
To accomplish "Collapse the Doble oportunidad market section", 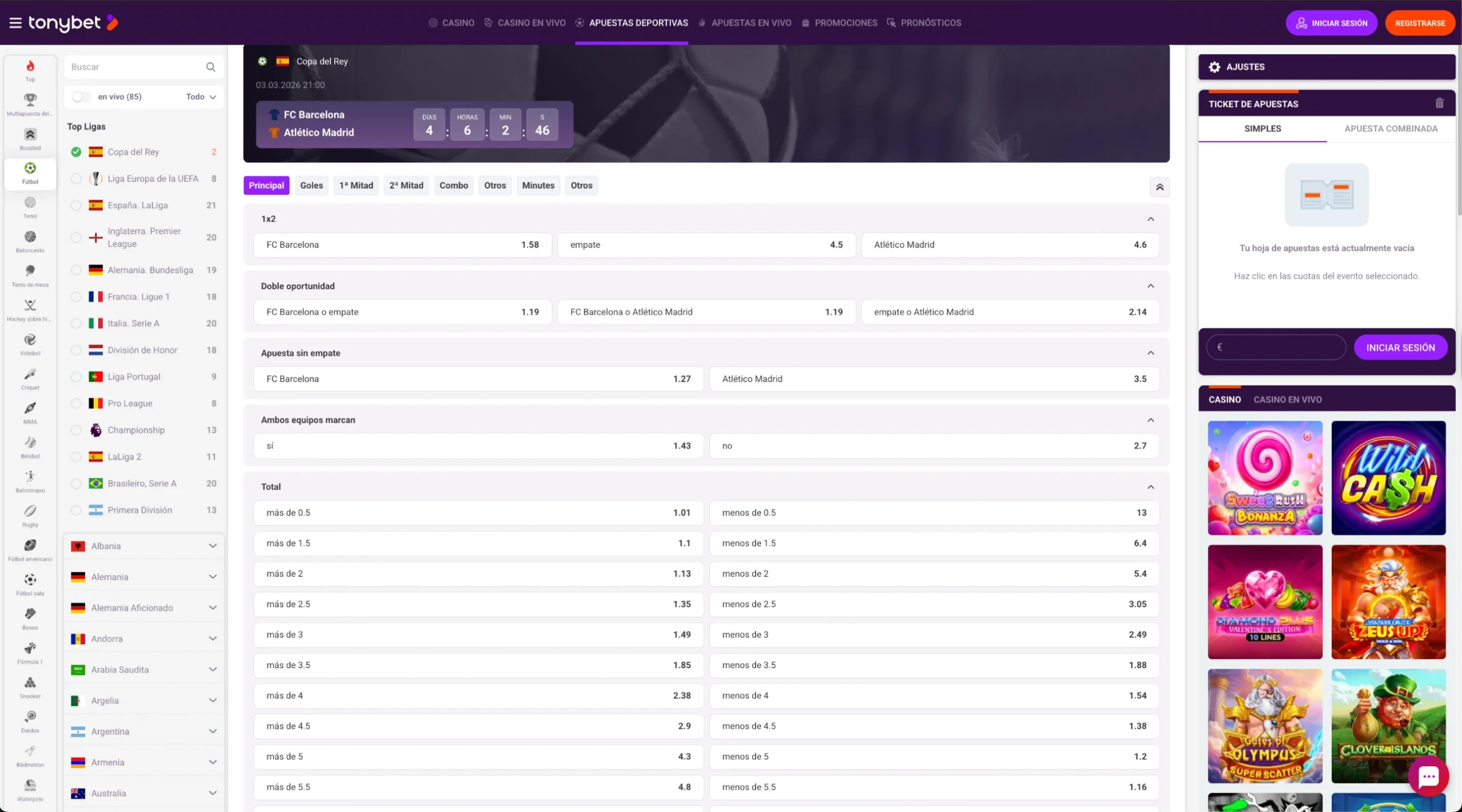I will (x=1150, y=286).
